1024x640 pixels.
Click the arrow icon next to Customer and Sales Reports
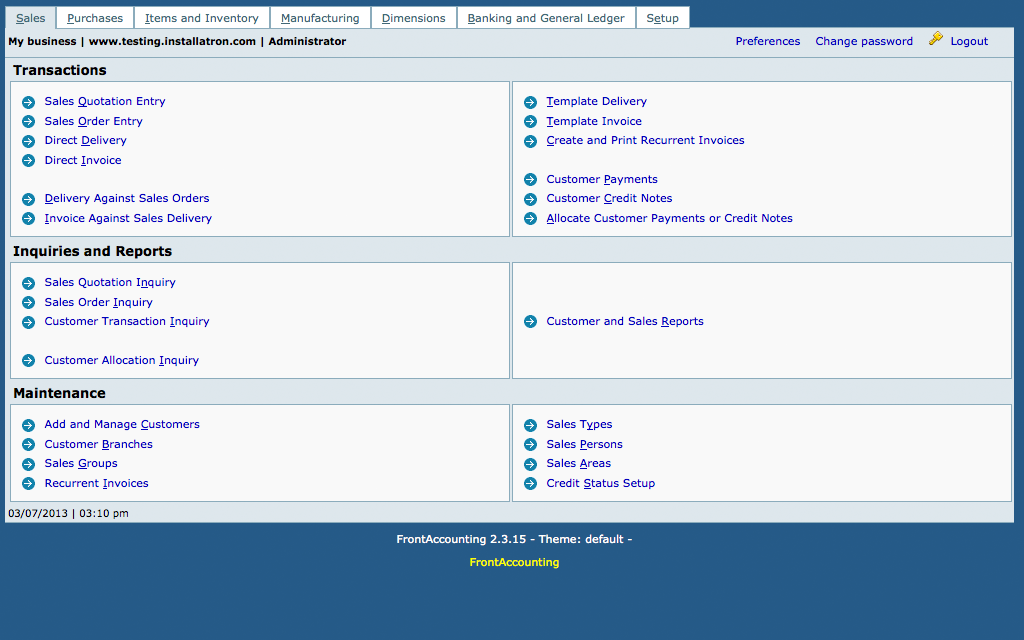(530, 322)
